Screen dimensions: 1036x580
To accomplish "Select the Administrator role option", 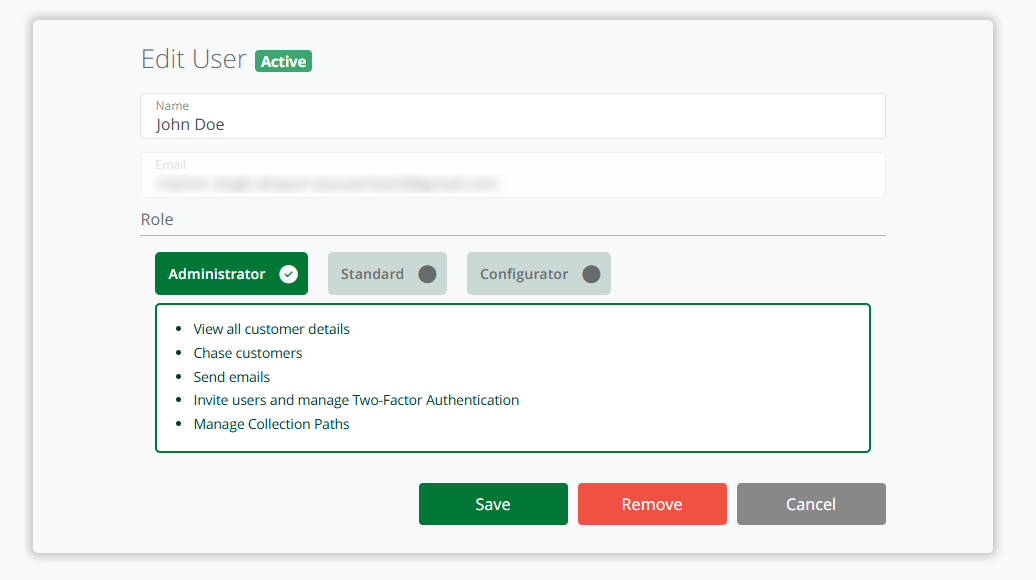I will tap(217, 274).
